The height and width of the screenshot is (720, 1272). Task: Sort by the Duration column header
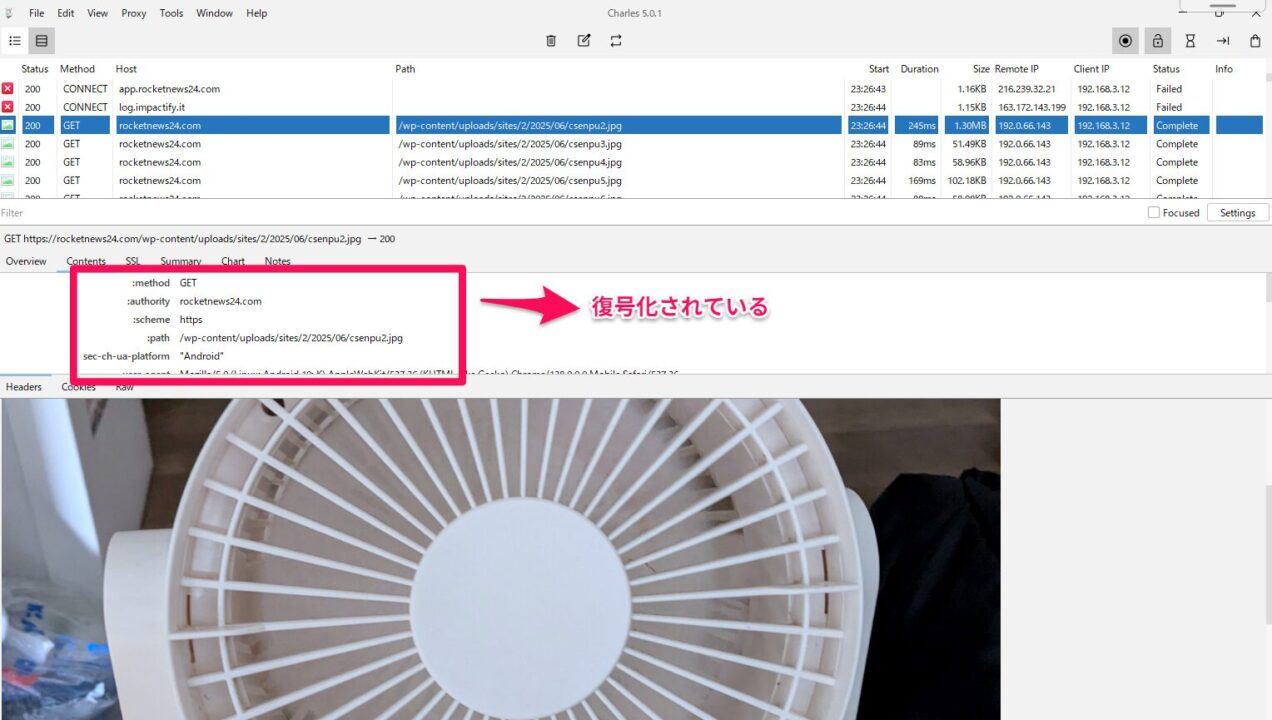919,69
